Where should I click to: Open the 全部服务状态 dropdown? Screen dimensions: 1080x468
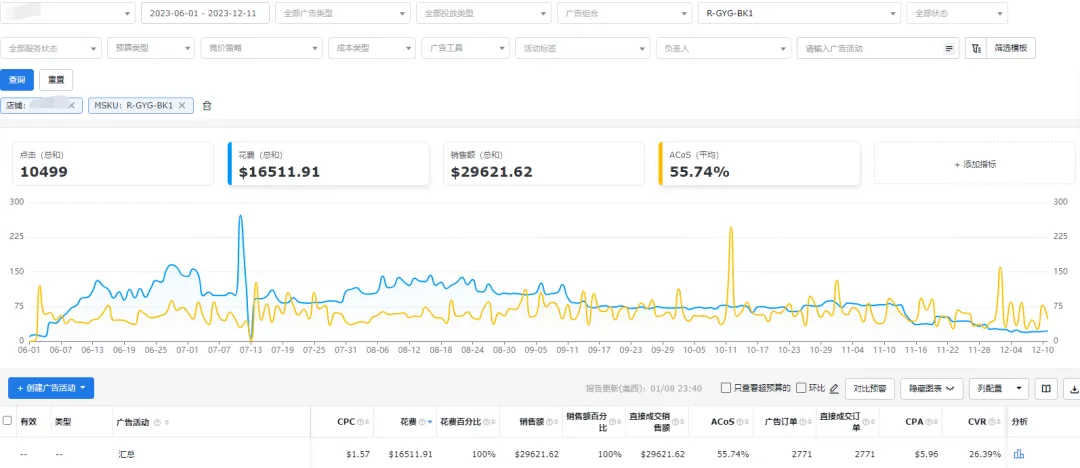point(51,48)
